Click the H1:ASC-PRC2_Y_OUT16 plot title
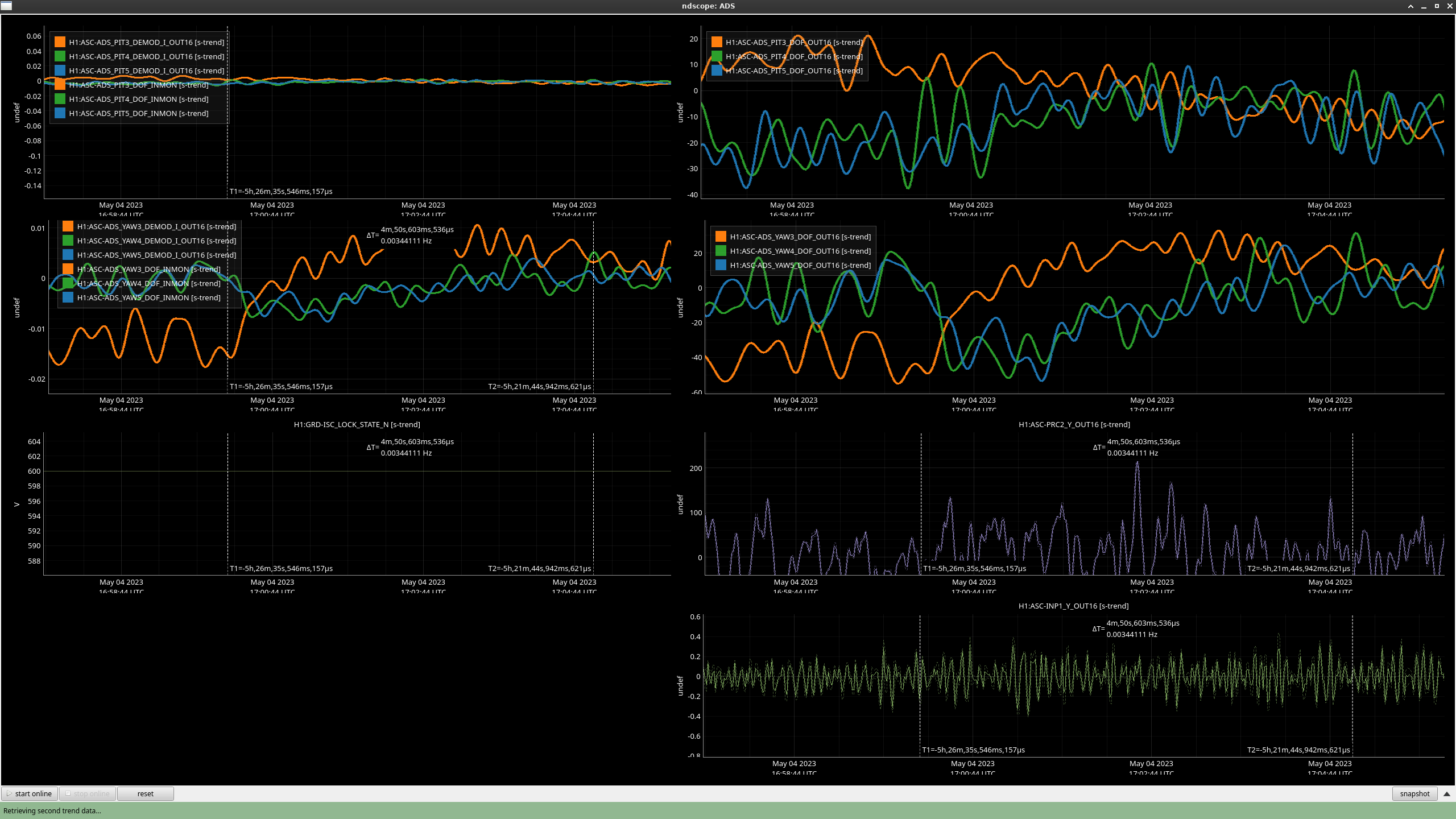This screenshot has height=819, width=1456. point(1074,424)
